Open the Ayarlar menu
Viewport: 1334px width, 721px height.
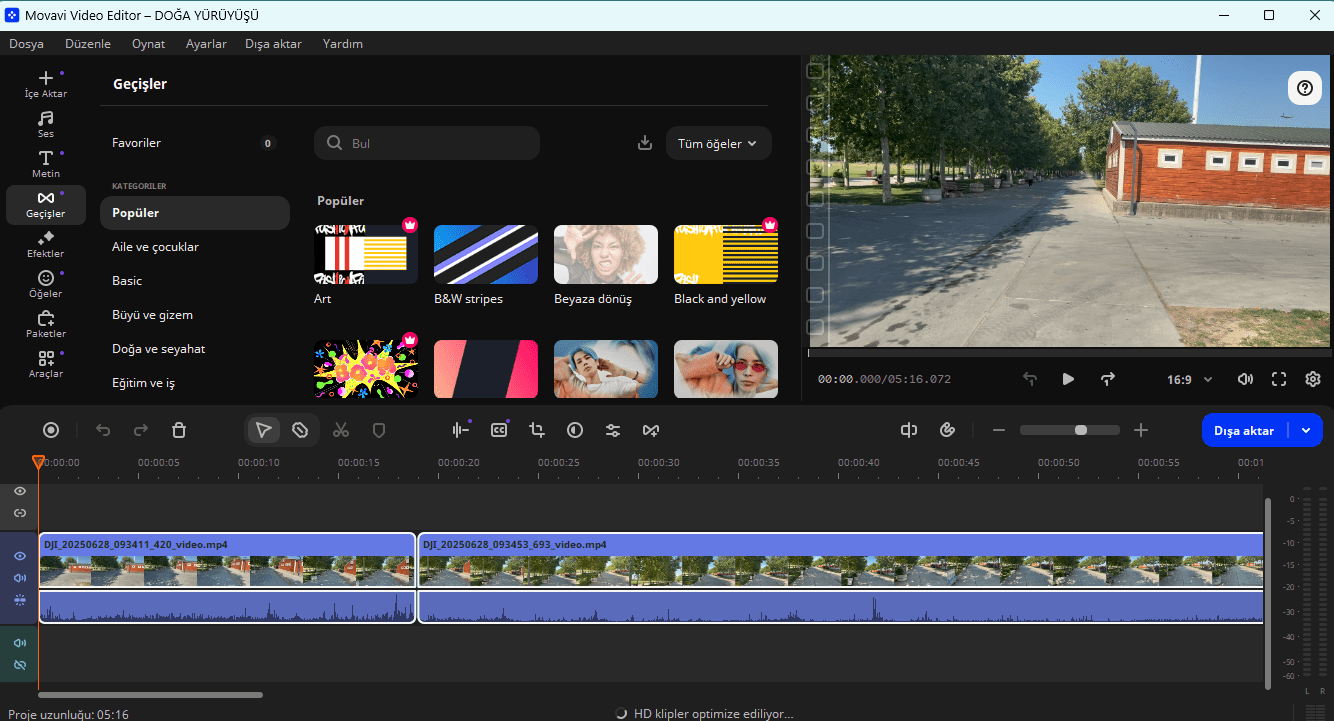[206, 44]
